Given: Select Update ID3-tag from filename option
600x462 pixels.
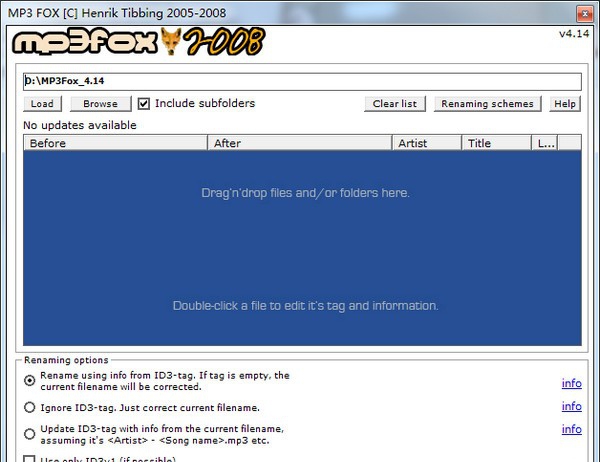Looking at the screenshot, I should [x=29, y=434].
